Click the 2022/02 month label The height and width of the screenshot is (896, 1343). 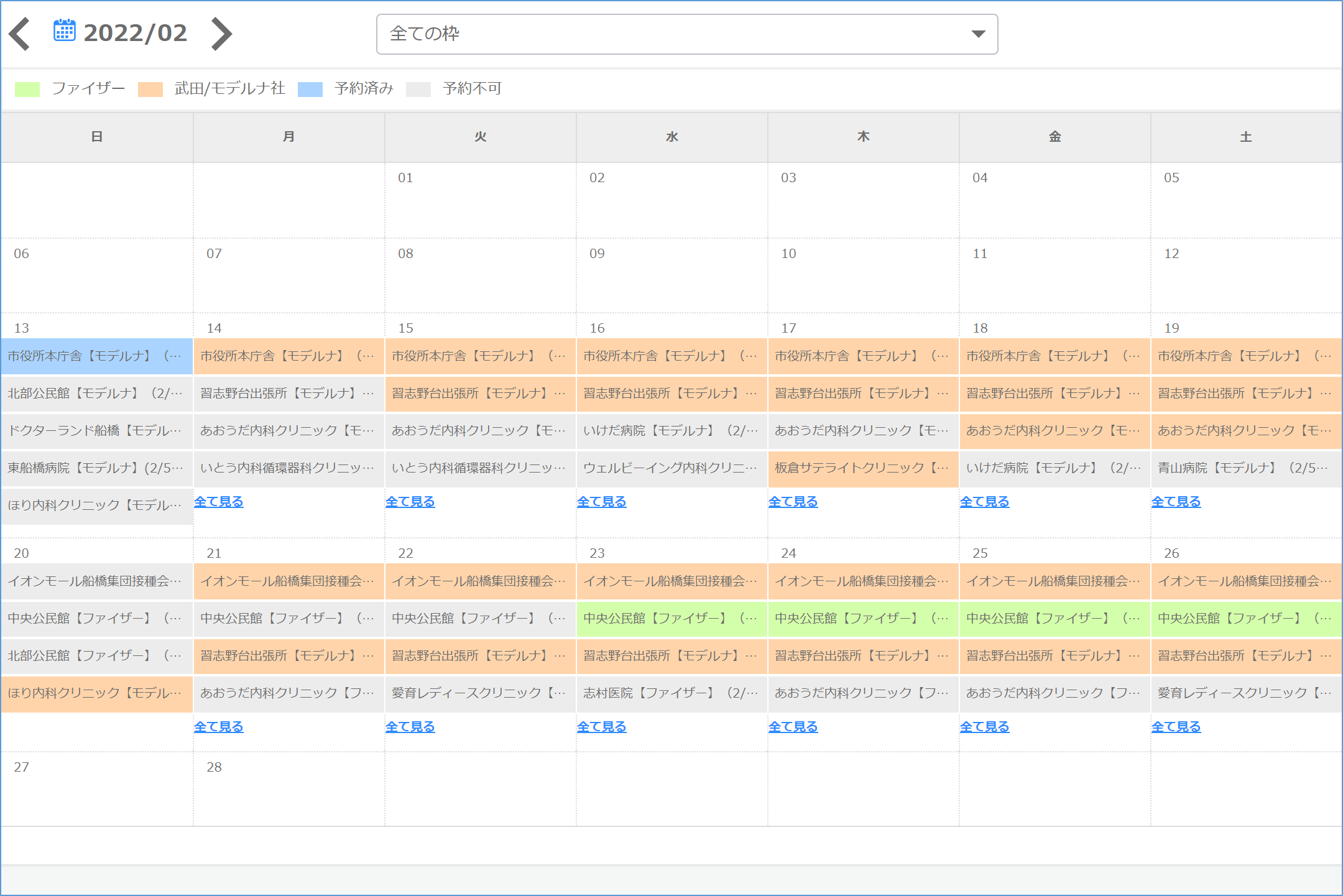click(135, 34)
